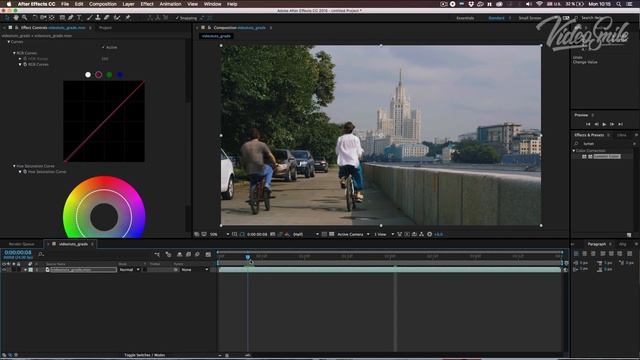Click the draft 3D icon in timeline
Viewport: 640px width, 360px height.
(x=168, y=254)
